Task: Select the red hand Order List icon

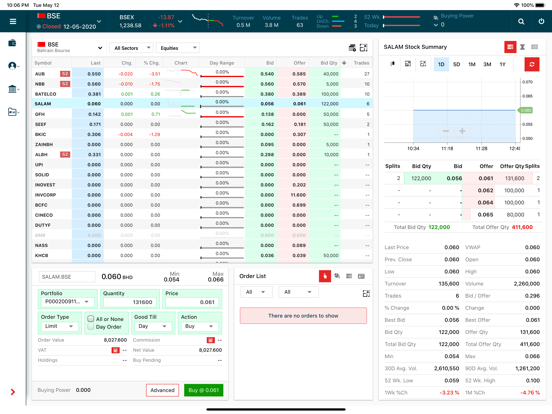Action: [325, 276]
